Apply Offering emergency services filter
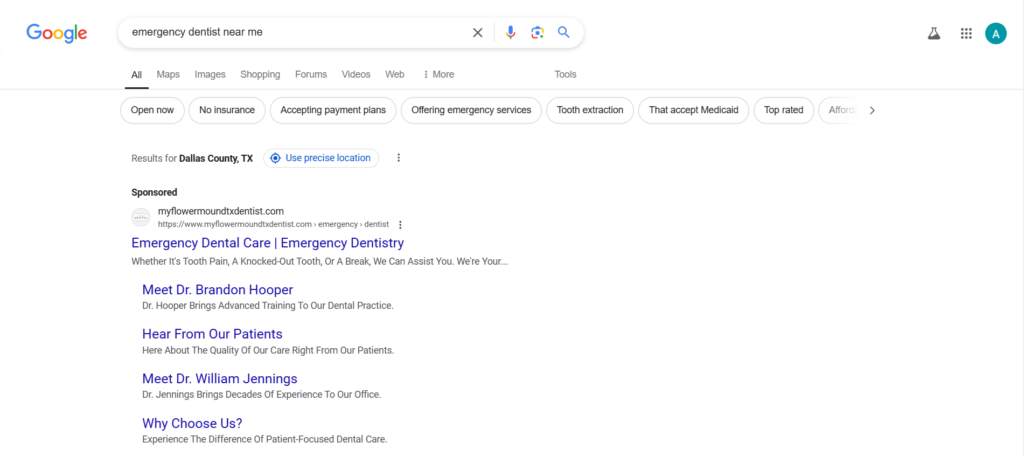The width and height of the screenshot is (1024, 456). [471, 110]
